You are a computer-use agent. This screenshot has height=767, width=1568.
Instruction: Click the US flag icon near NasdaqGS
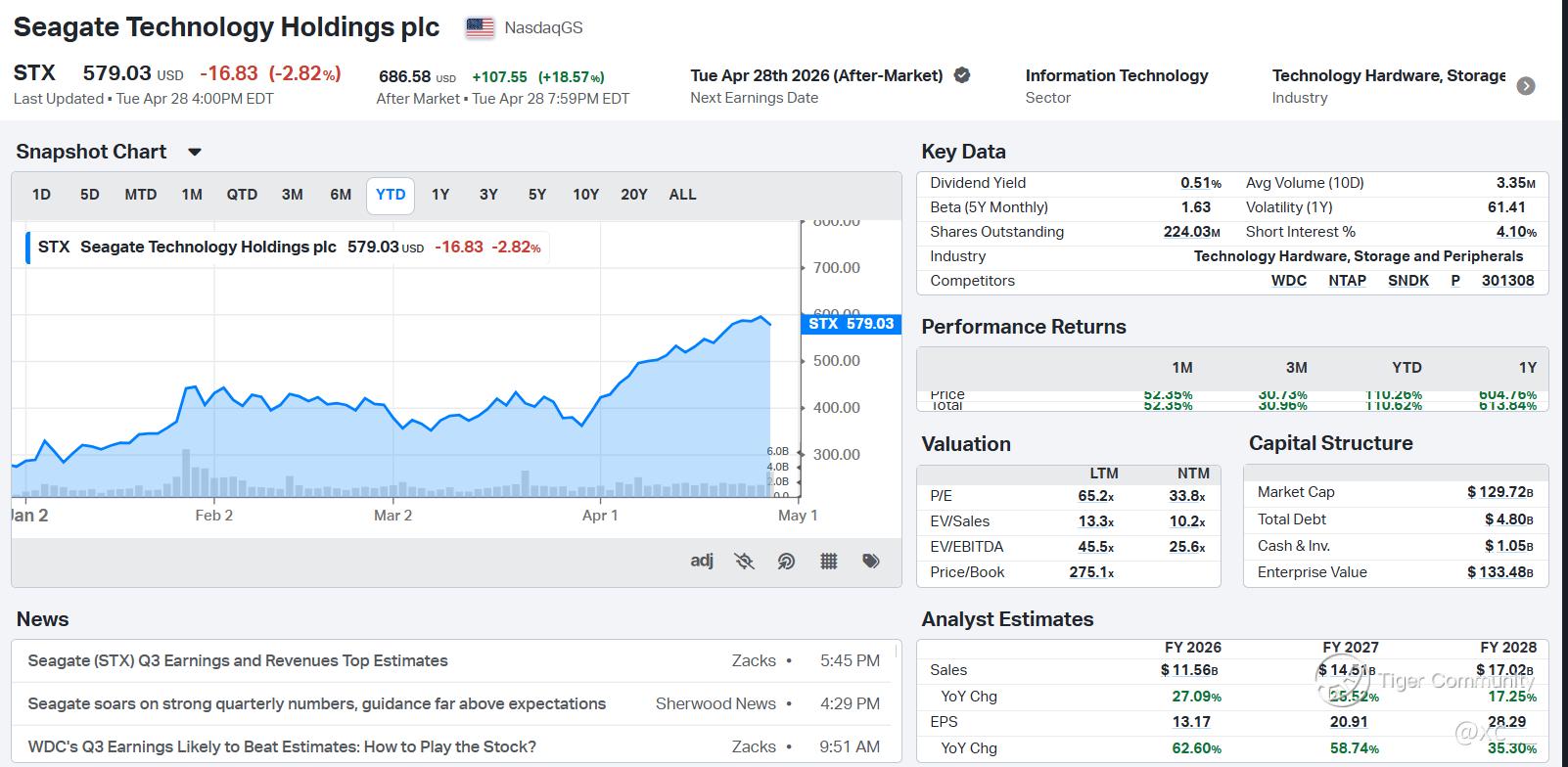tap(480, 27)
